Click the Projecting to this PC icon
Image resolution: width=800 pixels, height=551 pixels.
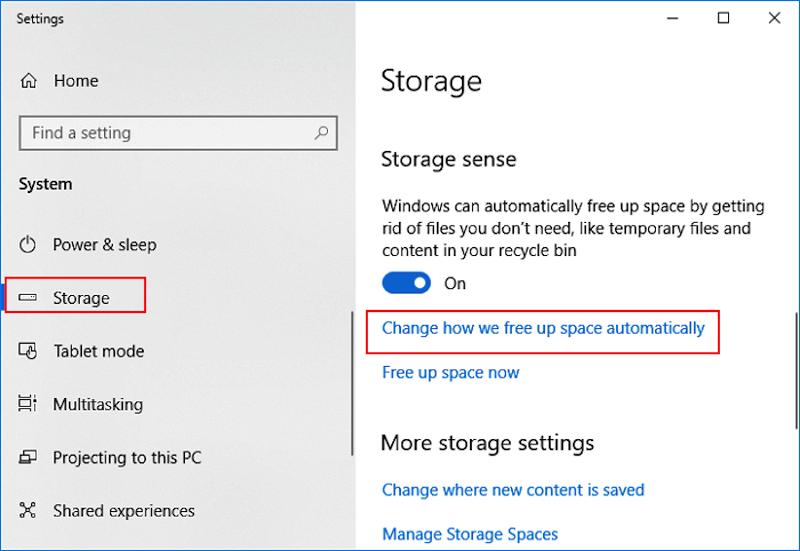29,458
